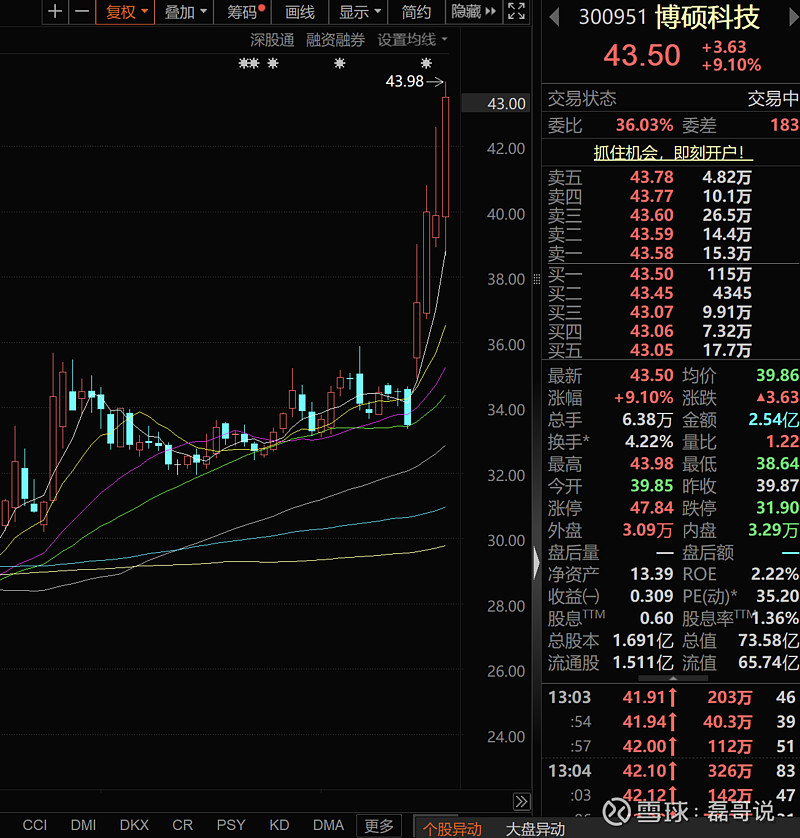Select the DMI indicator tab

click(83, 825)
